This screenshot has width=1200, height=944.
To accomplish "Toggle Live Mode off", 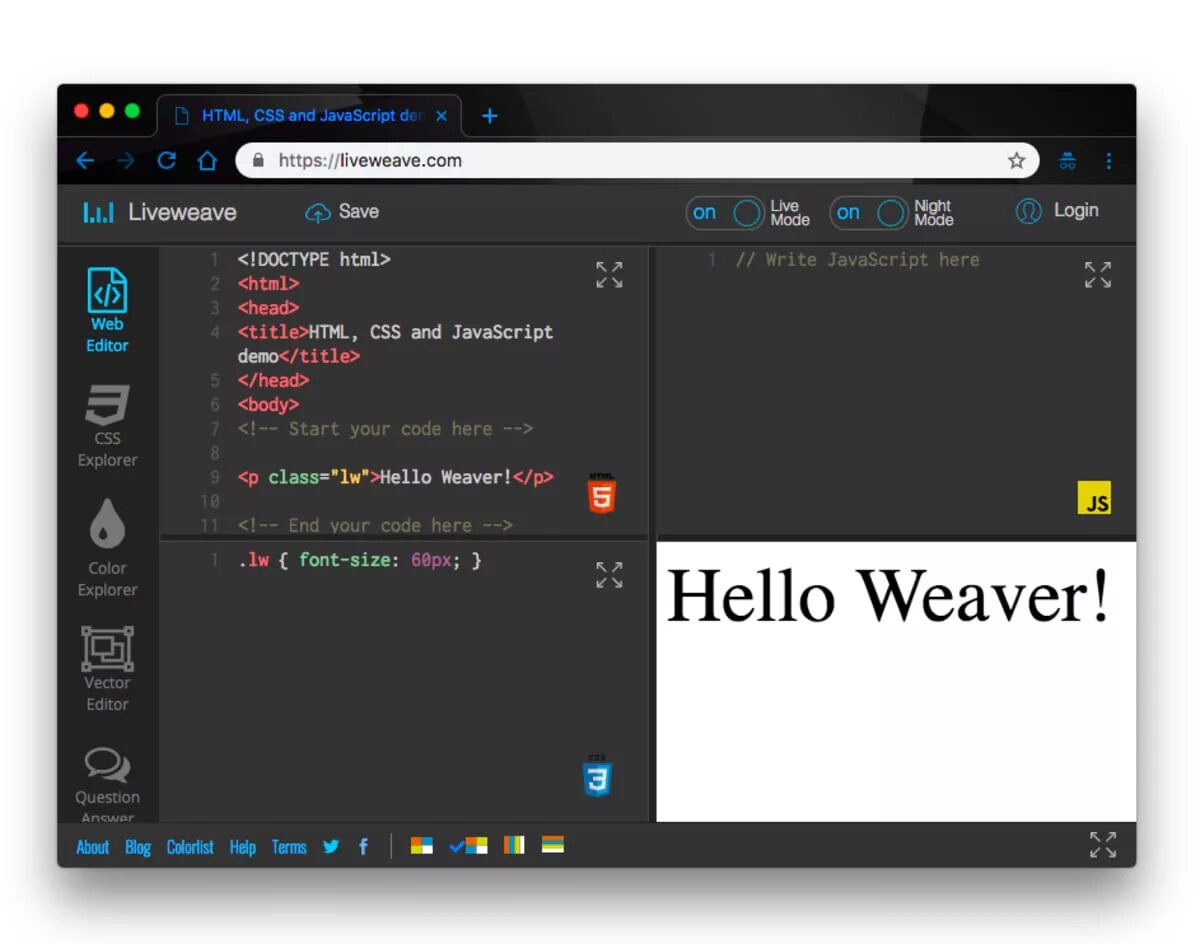I will coord(724,212).
